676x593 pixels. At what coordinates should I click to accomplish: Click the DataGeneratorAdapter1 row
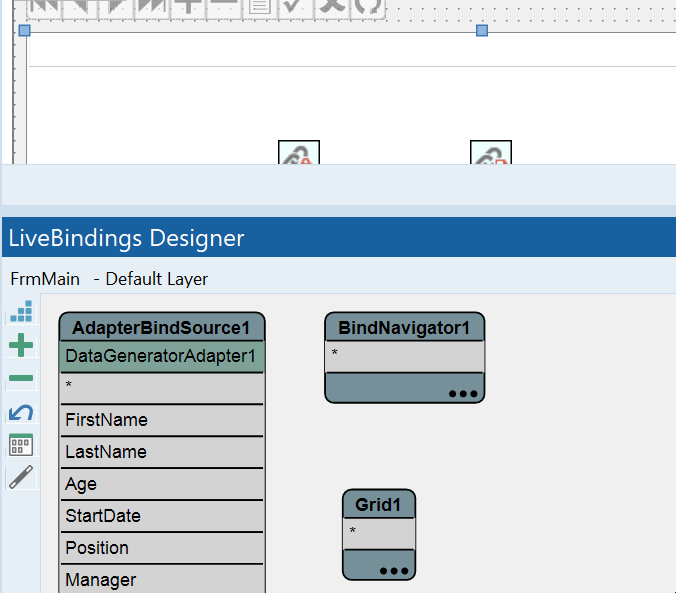162,356
